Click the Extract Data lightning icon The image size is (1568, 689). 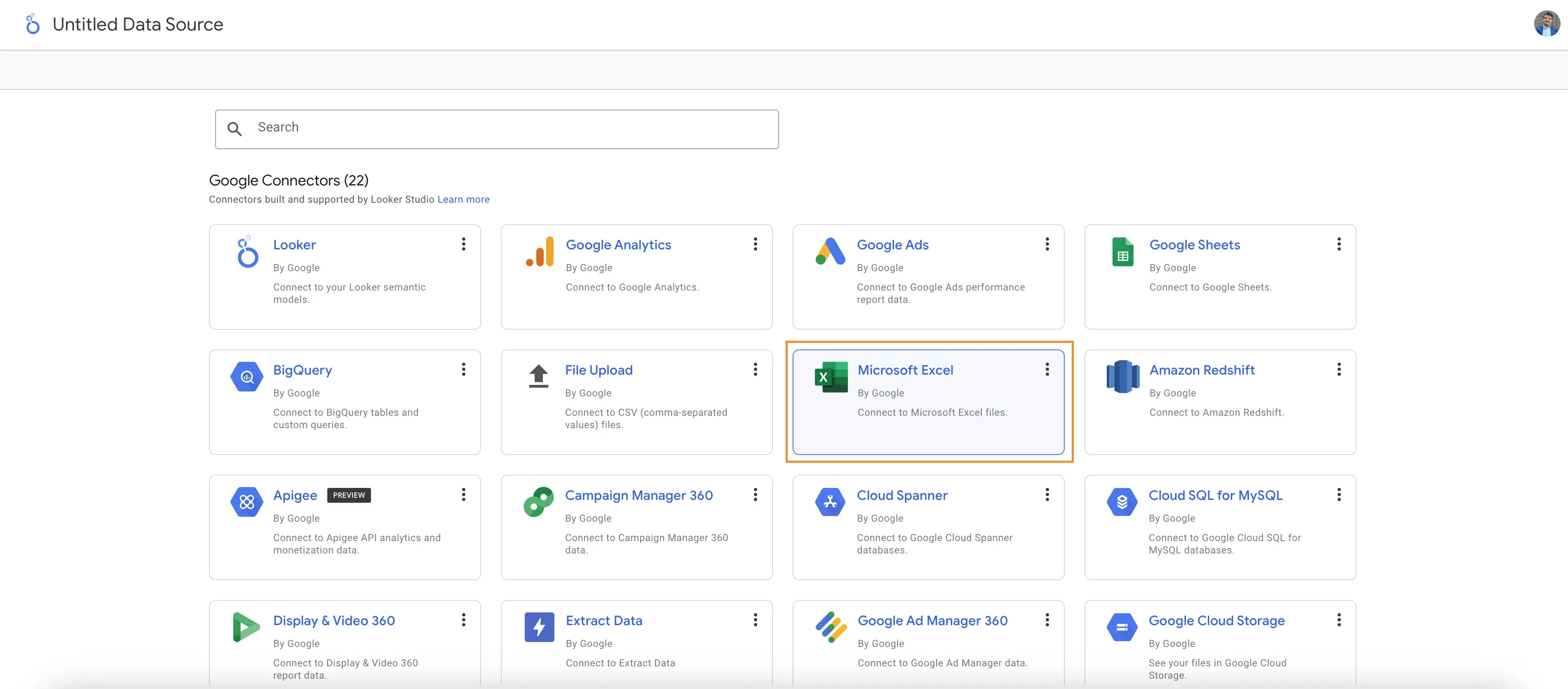[x=539, y=627]
